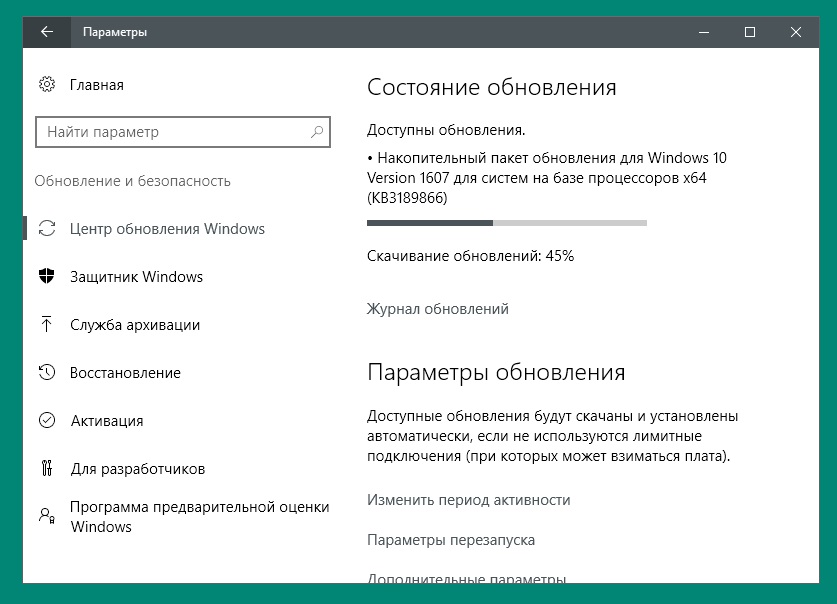Click the shield icon for Защитник Windows

(x=47, y=276)
